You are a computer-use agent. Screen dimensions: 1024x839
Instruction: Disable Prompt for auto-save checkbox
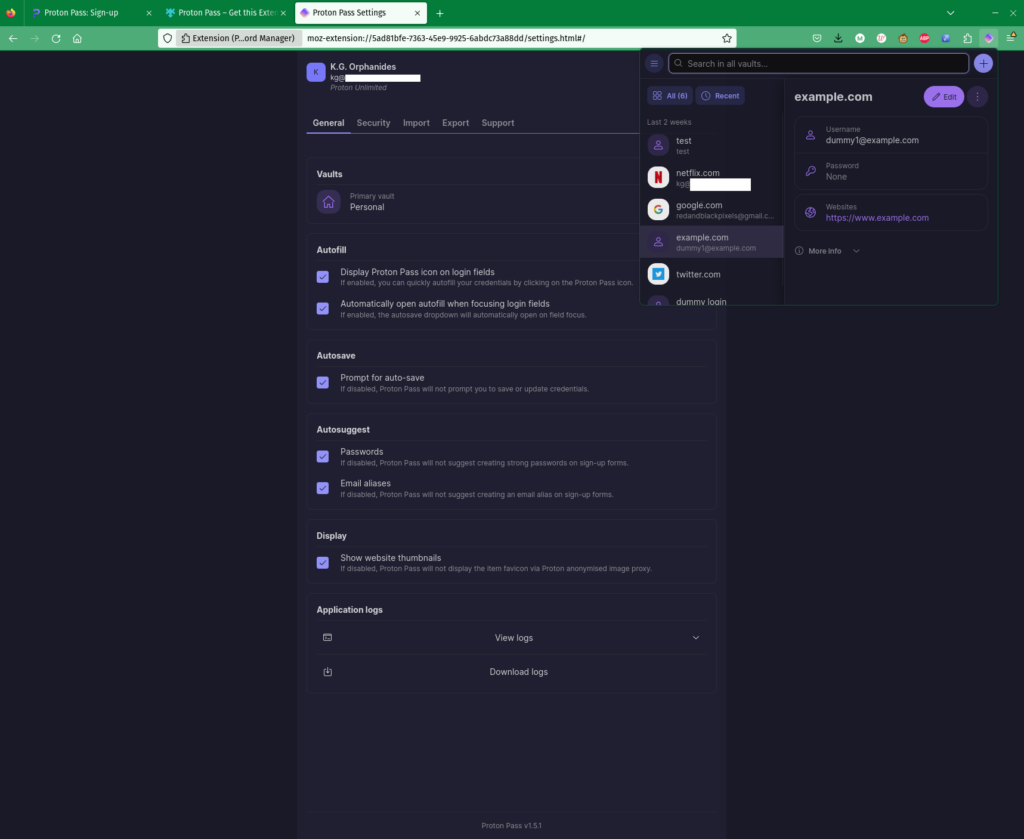pyautogui.click(x=323, y=383)
